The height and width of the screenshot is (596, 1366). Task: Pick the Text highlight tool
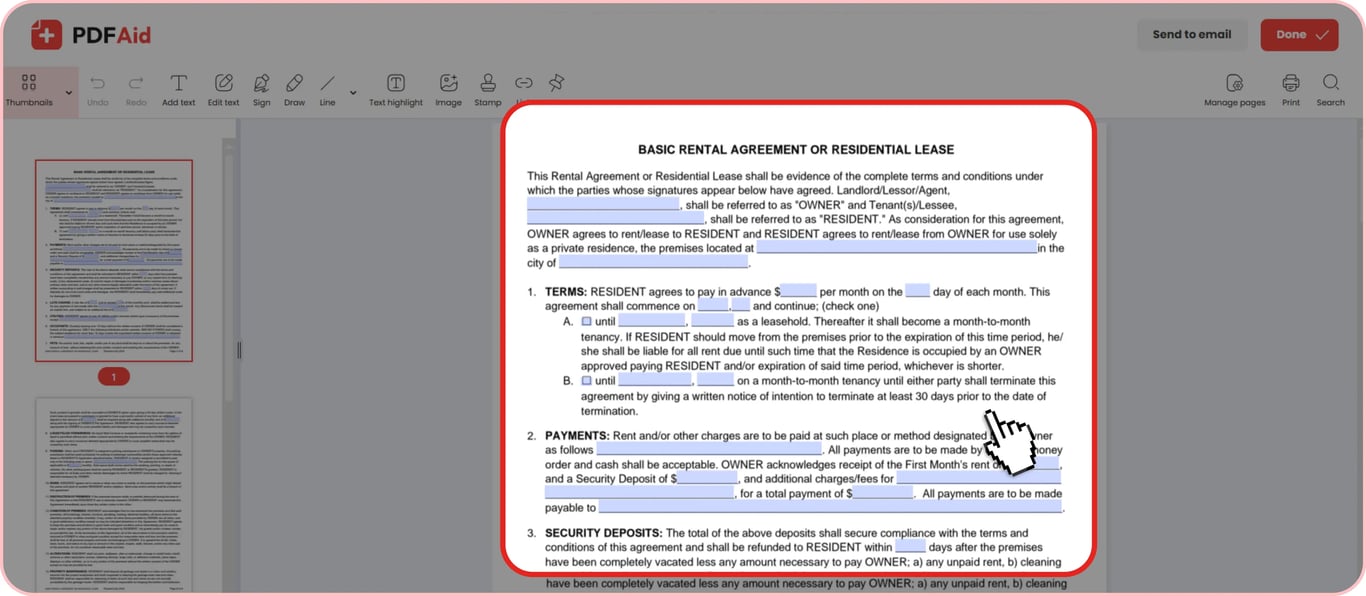tap(396, 90)
